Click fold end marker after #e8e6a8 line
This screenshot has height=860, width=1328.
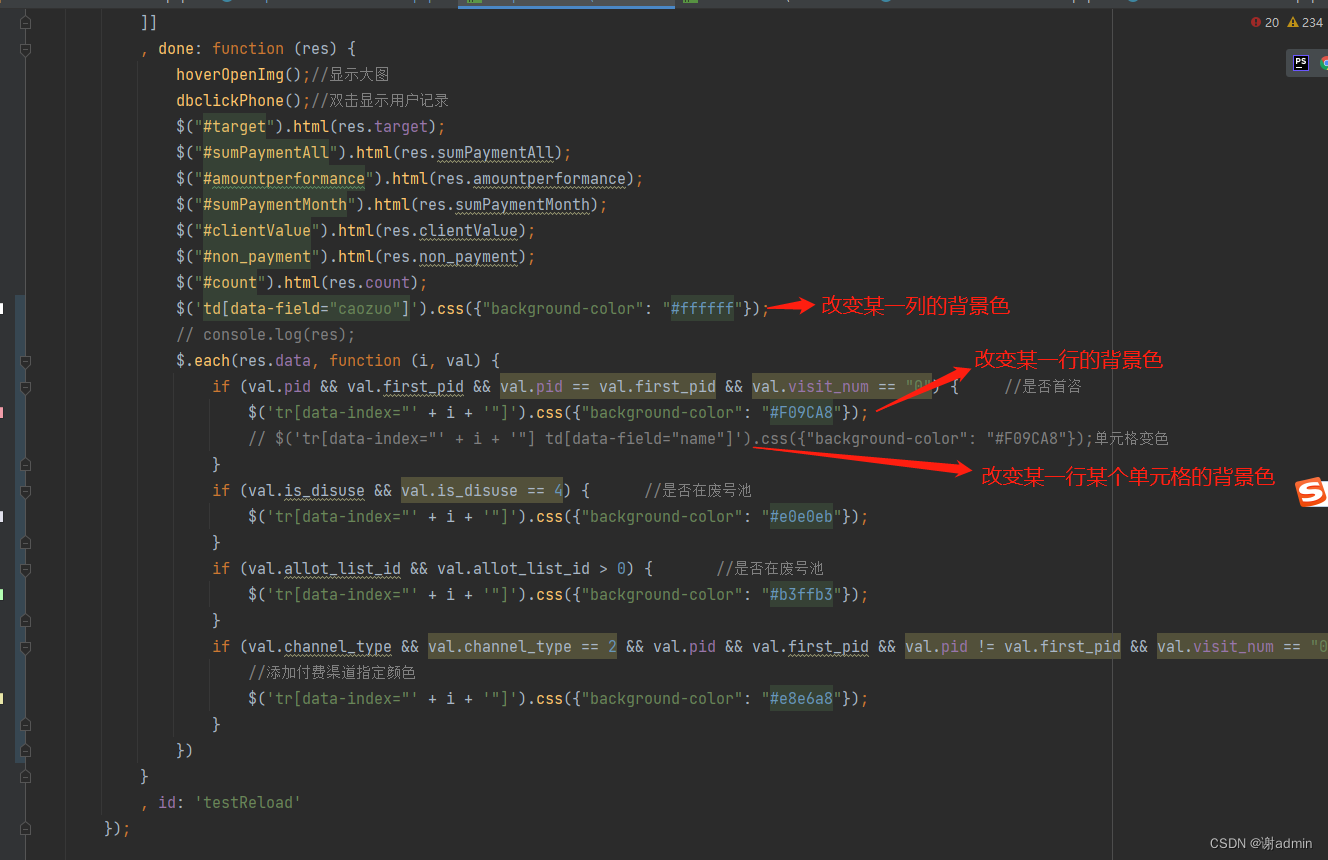(26, 724)
